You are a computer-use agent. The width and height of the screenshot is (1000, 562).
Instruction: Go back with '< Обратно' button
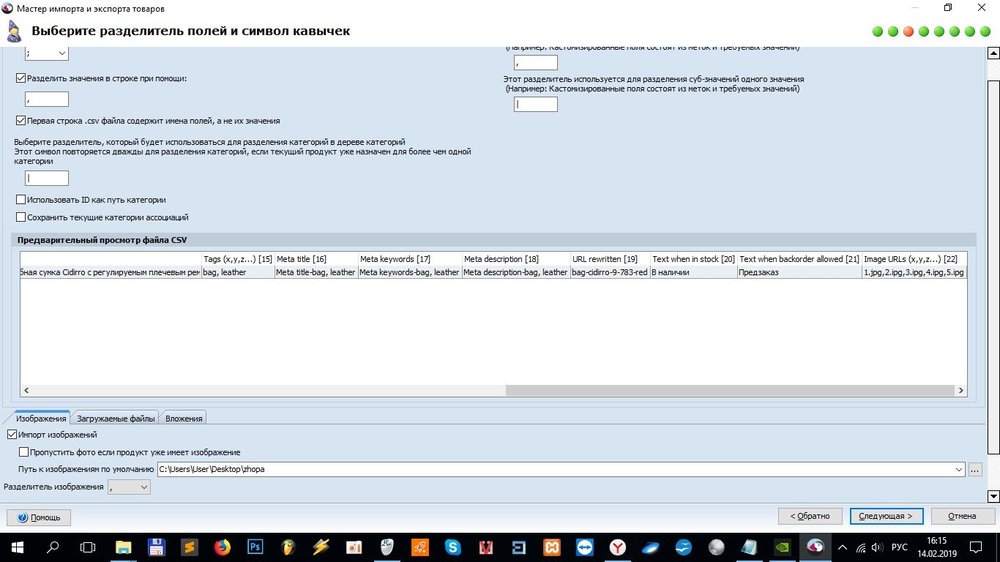coord(810,516)
